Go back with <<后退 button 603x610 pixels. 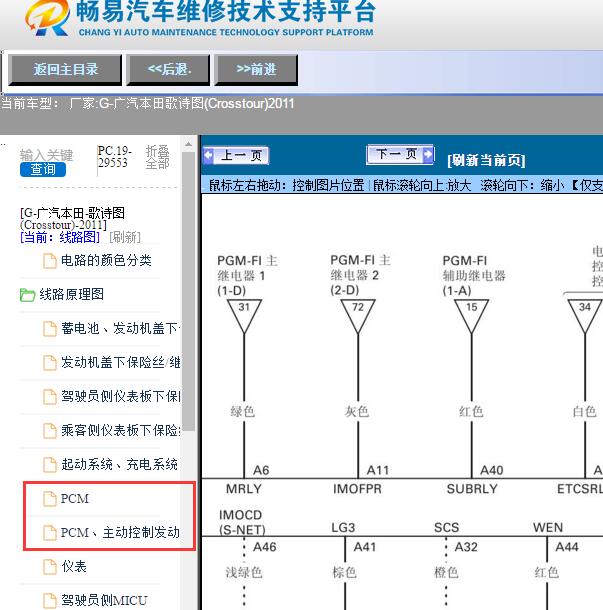click(168, 70)
